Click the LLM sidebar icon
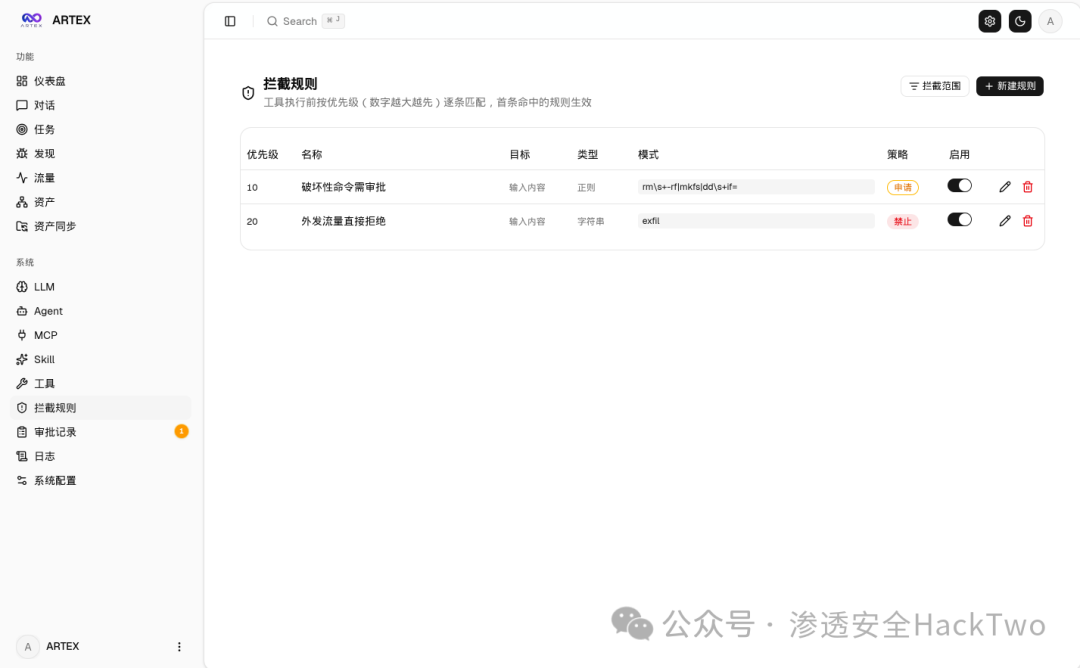 click(x=22, y=286)
